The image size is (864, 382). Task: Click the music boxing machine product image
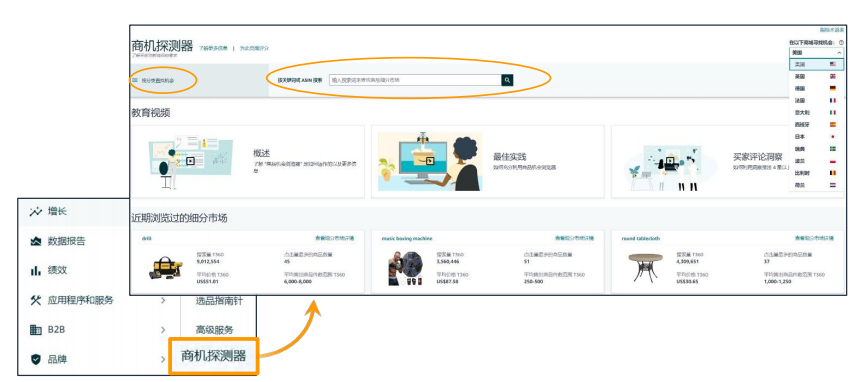point(405,268)
